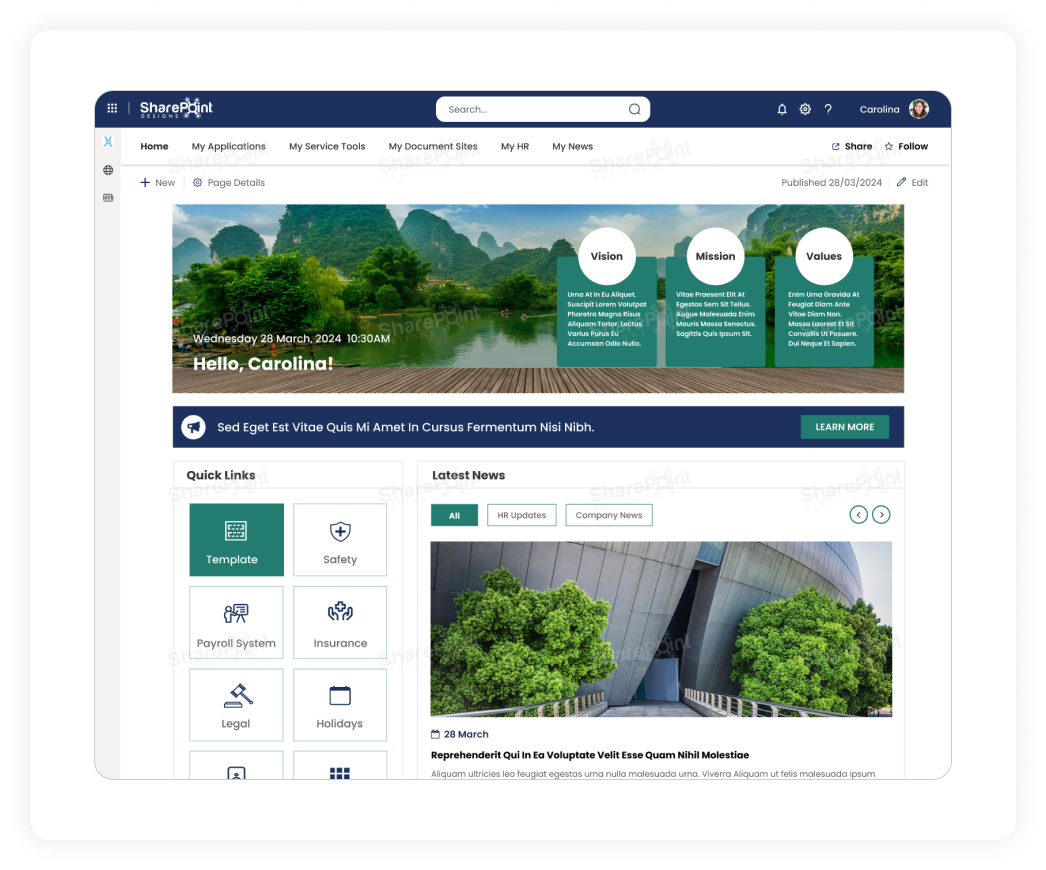Open Page Details via the gear icon
The width and height of the screenshot is (1046, 870).
[x=197, y=182]
